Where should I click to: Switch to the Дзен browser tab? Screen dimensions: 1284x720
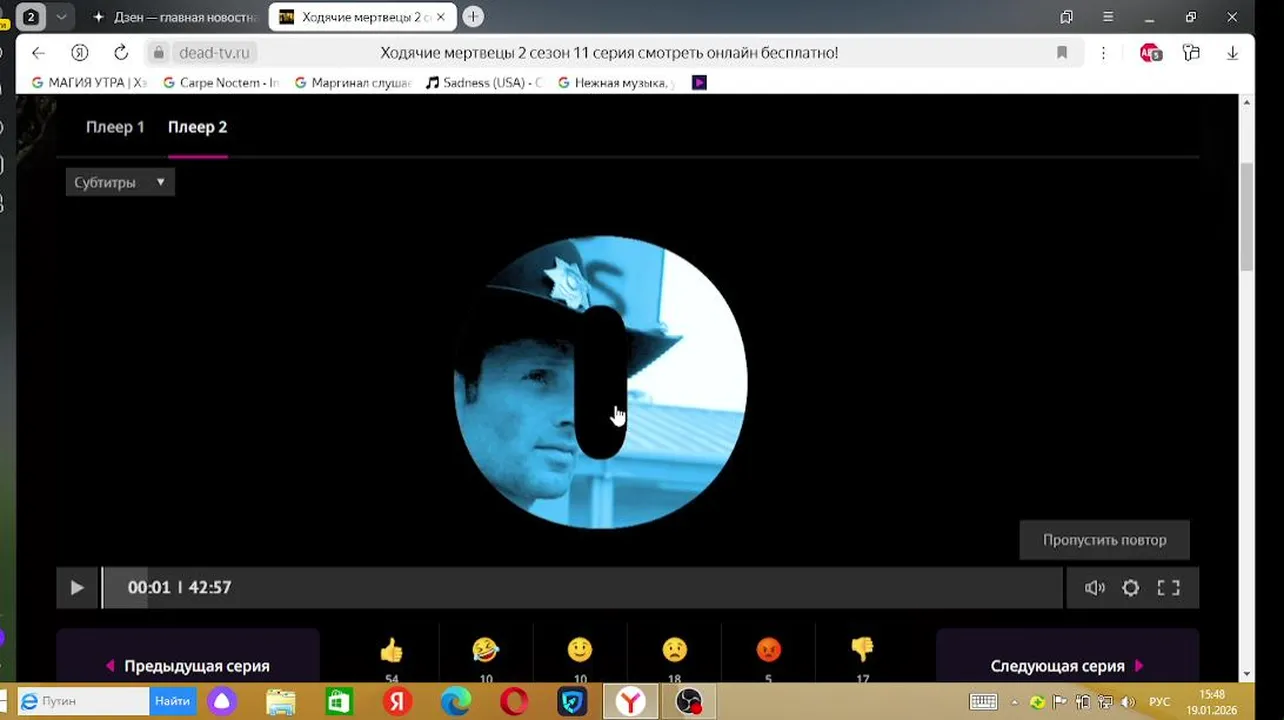[x=175, y=17]
